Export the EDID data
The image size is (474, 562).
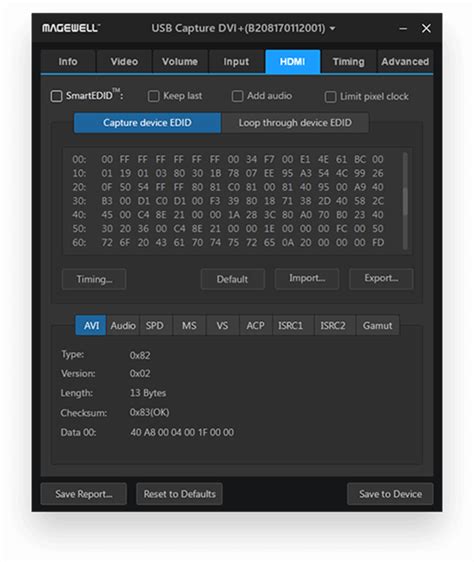click(381, 278)
